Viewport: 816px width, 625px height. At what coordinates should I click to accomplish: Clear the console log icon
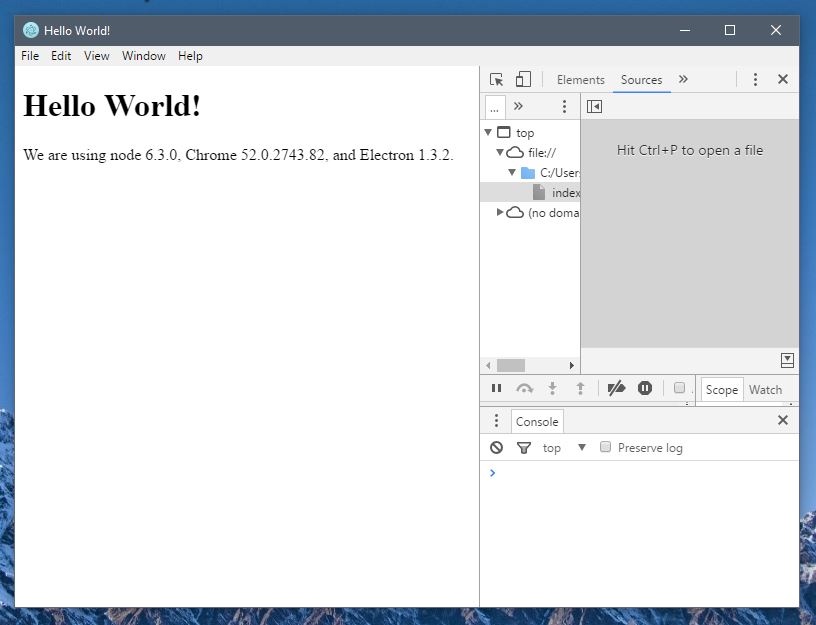pyautogui.click(x=496, y=448)
